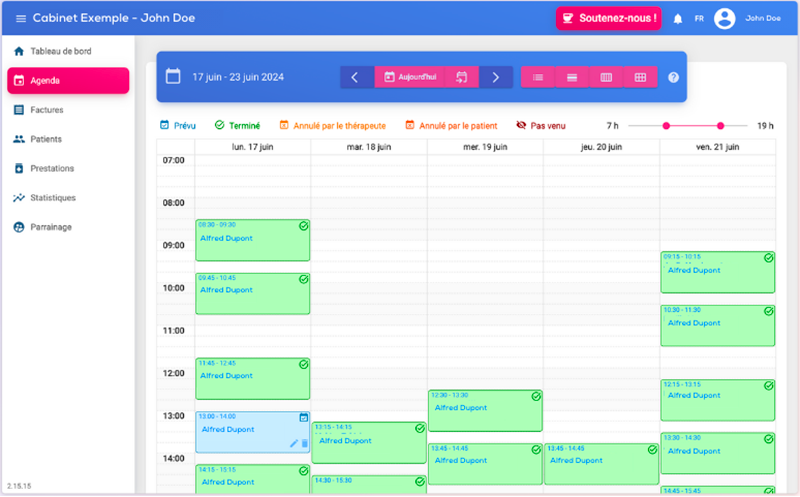This screenshot has height=497, width=800.
Task: Delete the 13:00 appointment using trash icon
Action: [x=305, y=443]
